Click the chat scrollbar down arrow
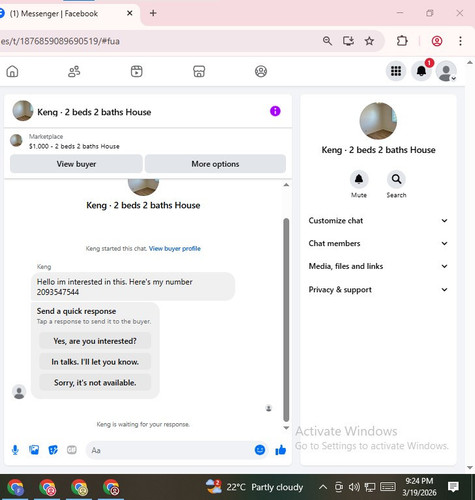The image size is (475, 500). 286,428
